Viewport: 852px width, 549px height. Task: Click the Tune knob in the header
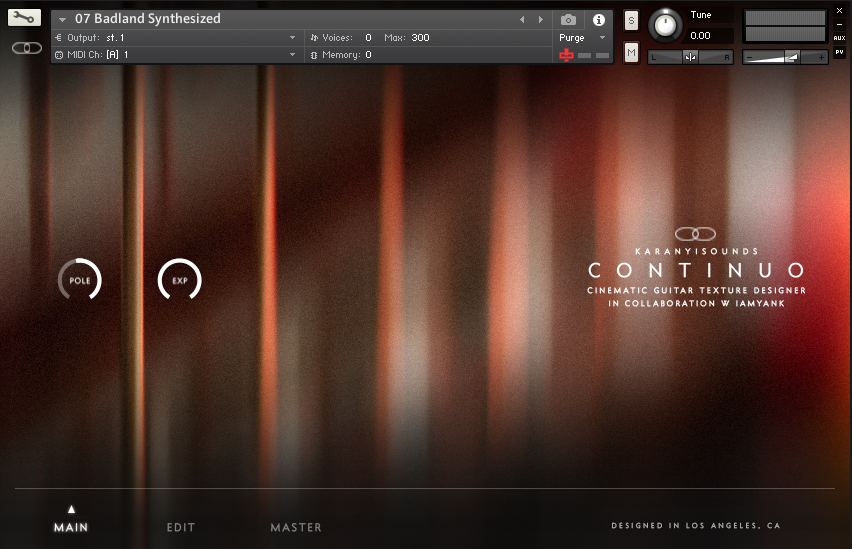click(665, 25)
